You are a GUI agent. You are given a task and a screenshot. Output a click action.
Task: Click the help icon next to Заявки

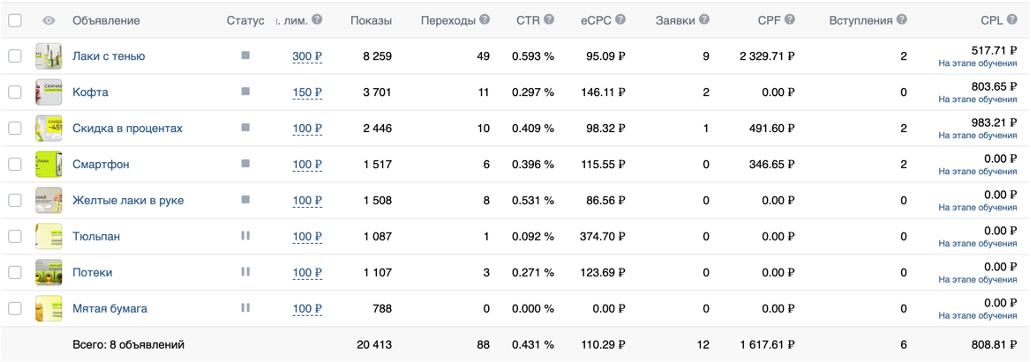(x=704, y=20)
